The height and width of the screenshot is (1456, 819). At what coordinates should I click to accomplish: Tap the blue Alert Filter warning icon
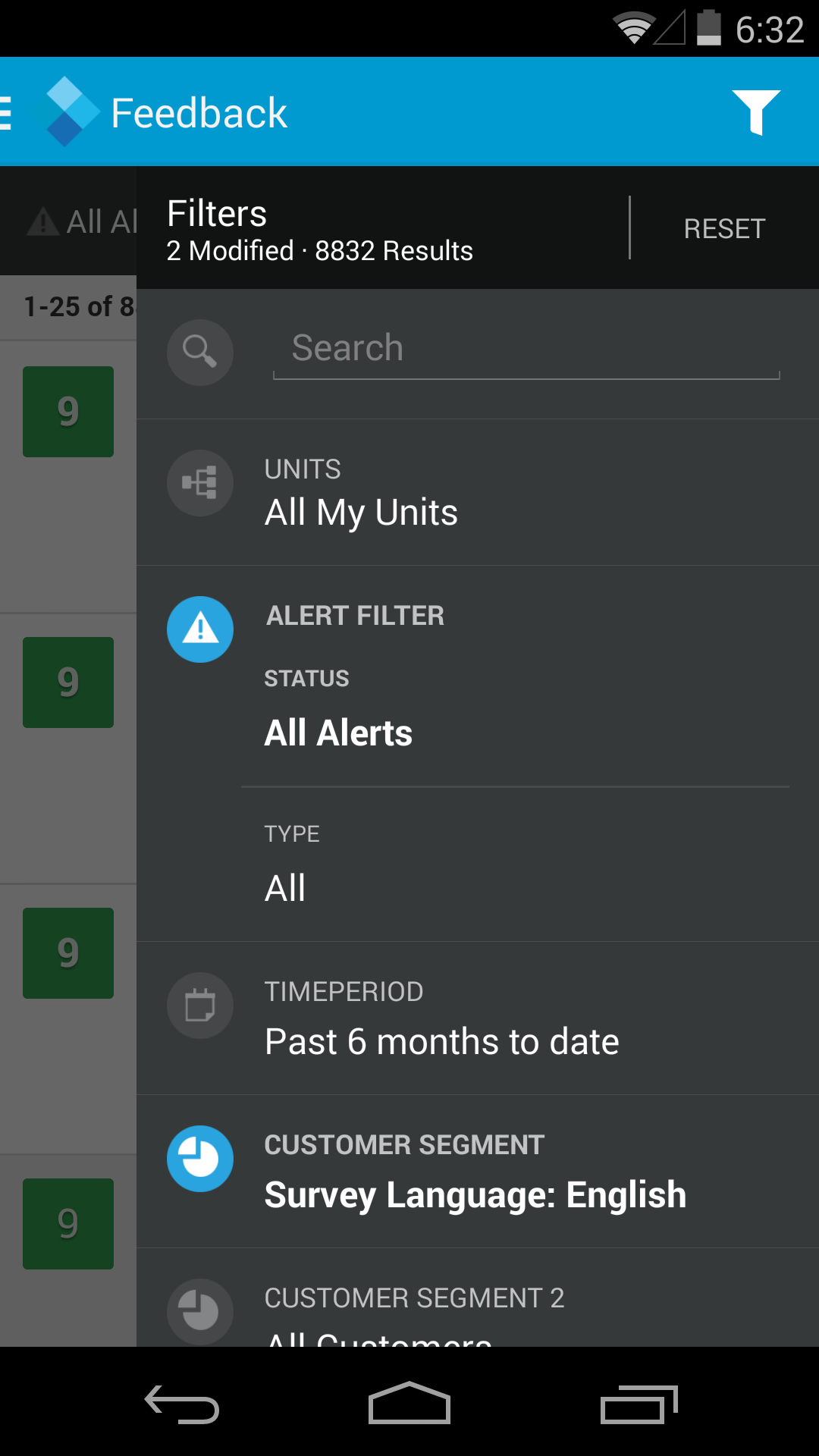pyautogui.click(x=200, y=629)
